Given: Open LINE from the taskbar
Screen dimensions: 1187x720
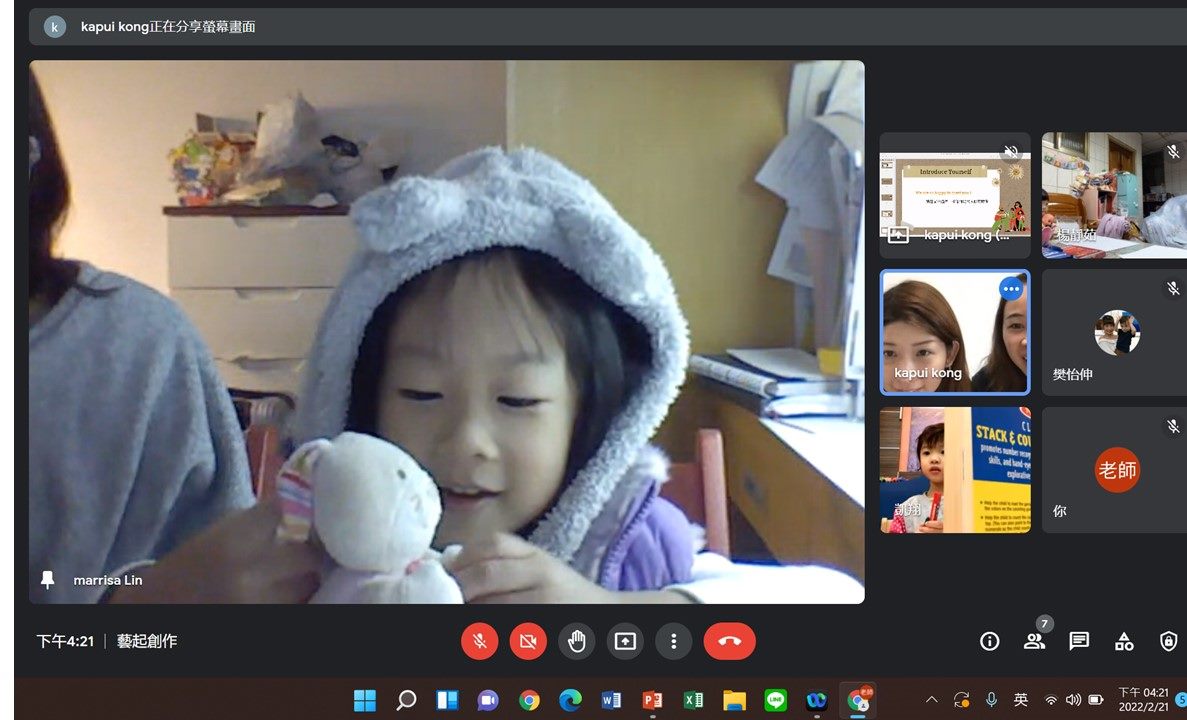Looking at the screenshot, I should [775, 700].
